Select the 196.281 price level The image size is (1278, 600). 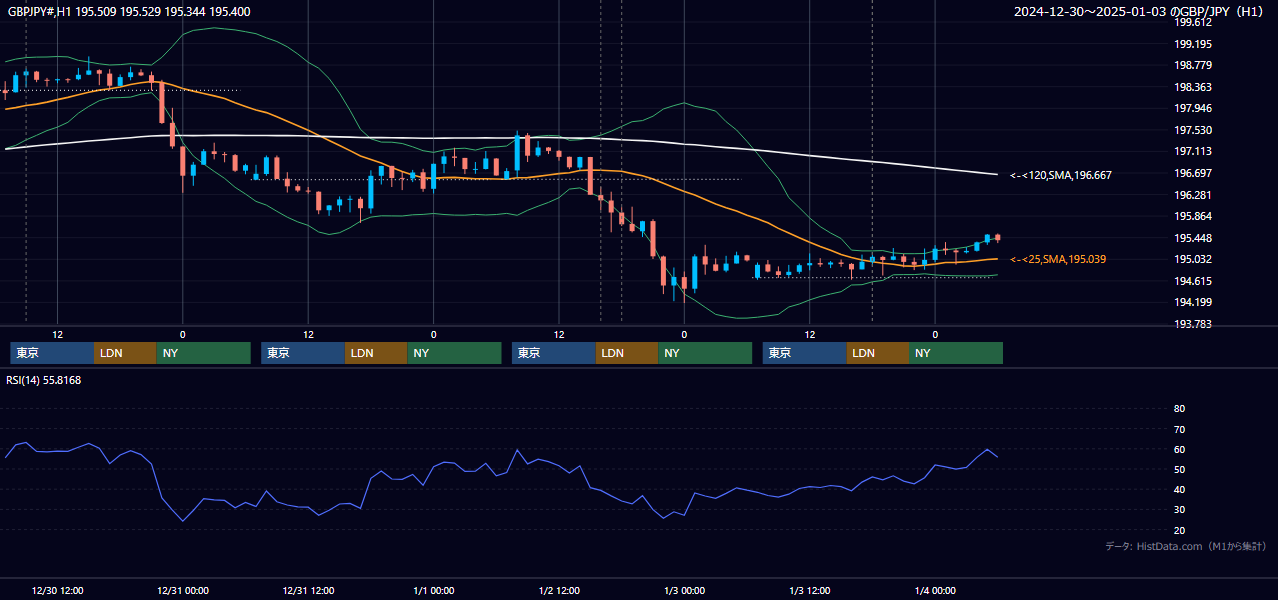pyautogui.click(x=1193, y=195)
